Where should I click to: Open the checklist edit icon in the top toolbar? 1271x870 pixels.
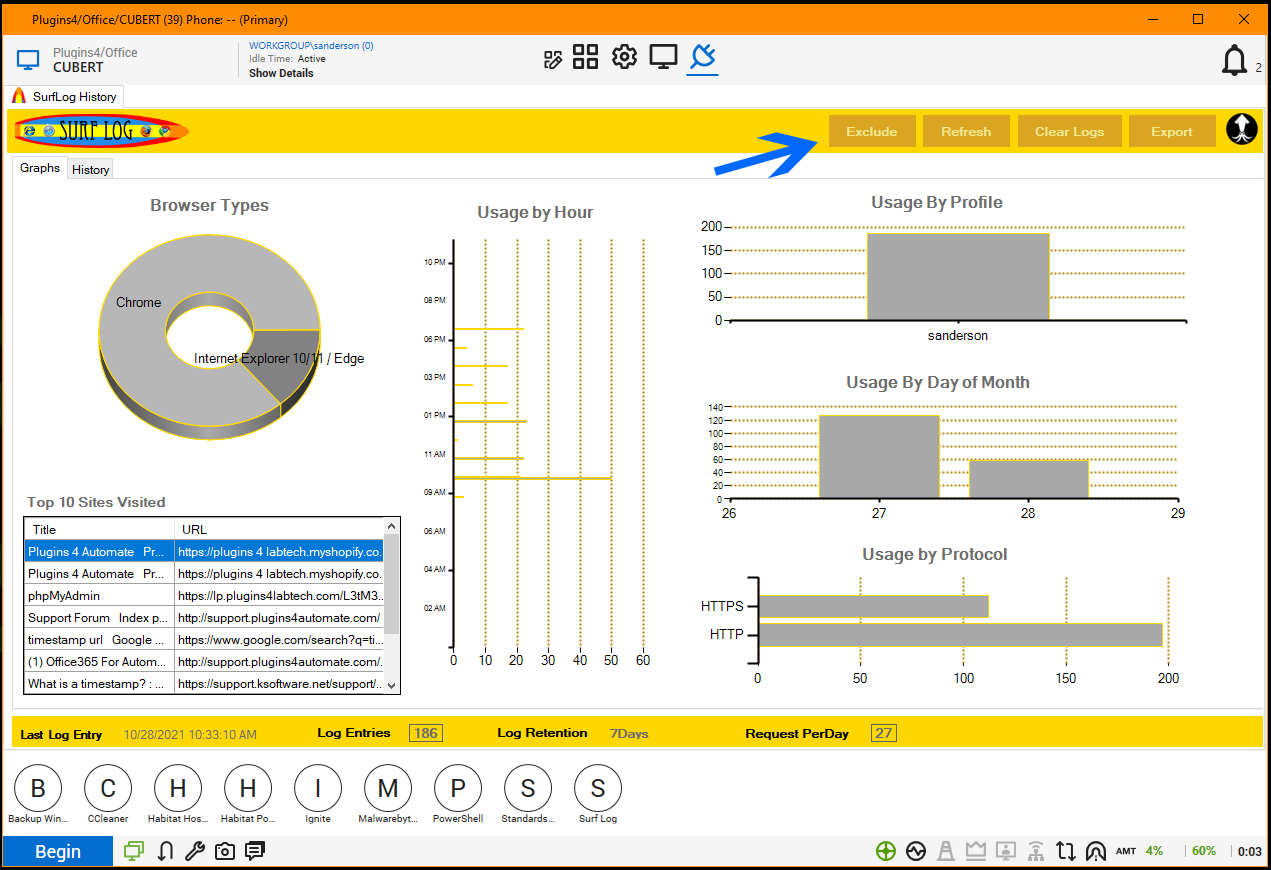coord(553,59)
